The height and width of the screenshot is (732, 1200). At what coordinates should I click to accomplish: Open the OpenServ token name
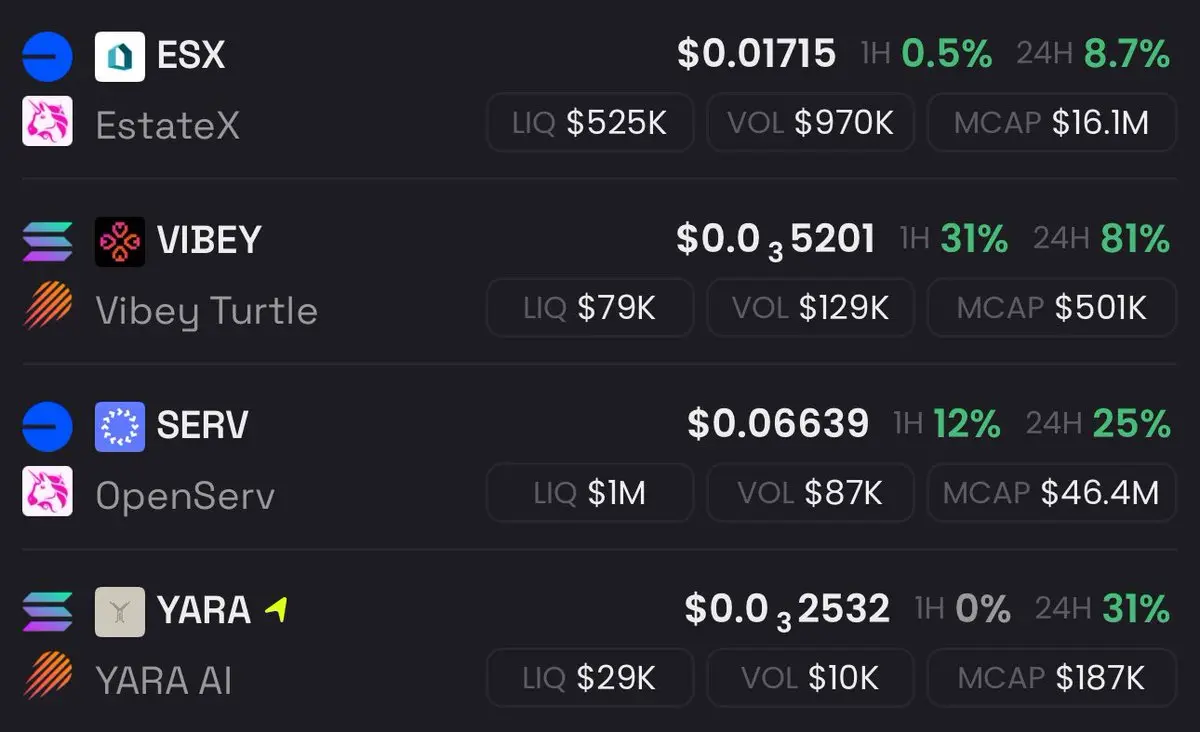(185, 496)
